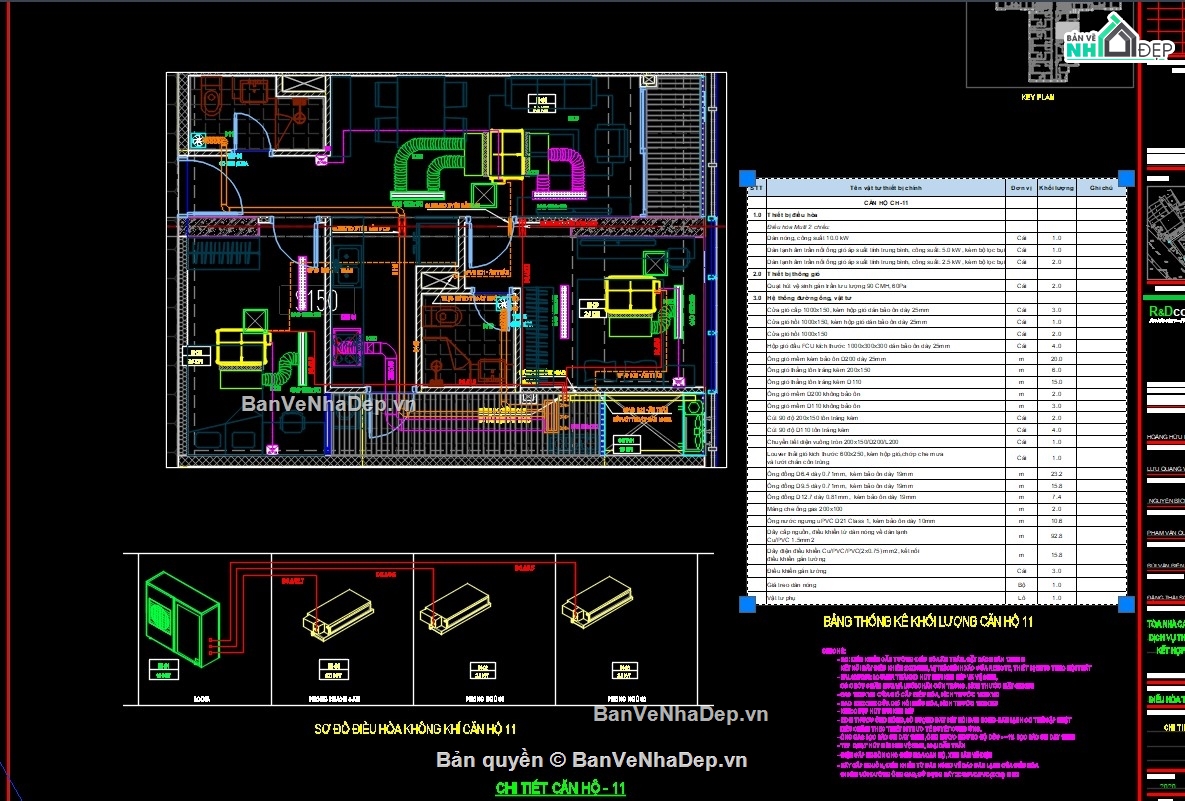Click the quantity value '20.0'
Viewport: 1185px width, 801px height.
(1057, 358)
